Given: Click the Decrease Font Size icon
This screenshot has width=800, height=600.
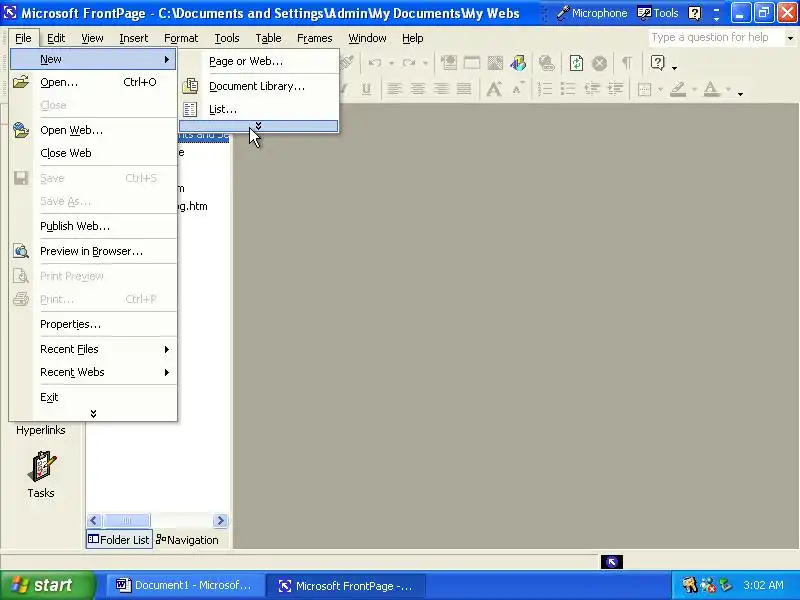Looking at the screenshot, I should (x=517, y=89).
